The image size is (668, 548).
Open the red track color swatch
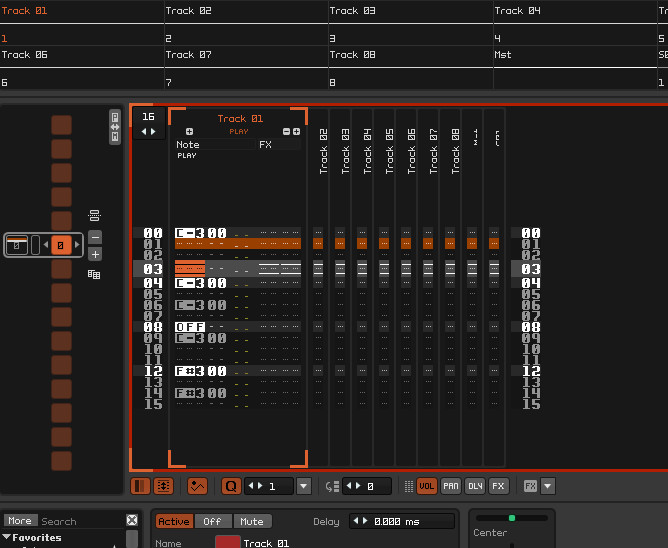click(x=228, y=542)
